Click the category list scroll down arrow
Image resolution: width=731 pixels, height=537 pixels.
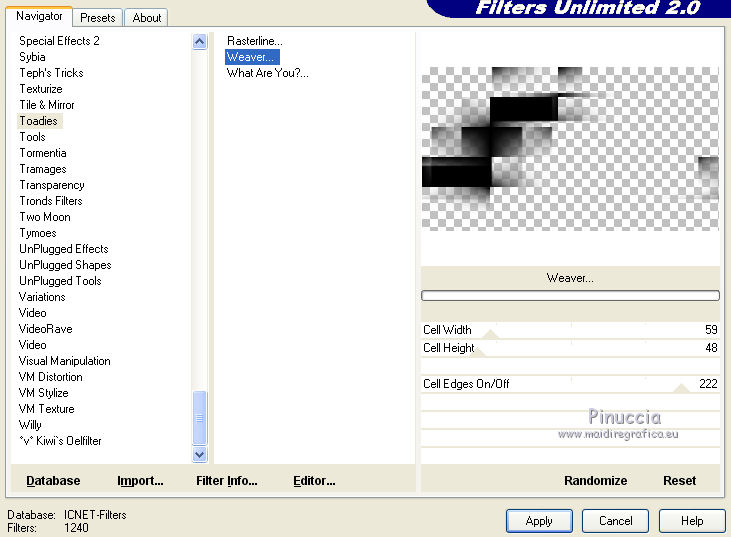tap(200, 454)
